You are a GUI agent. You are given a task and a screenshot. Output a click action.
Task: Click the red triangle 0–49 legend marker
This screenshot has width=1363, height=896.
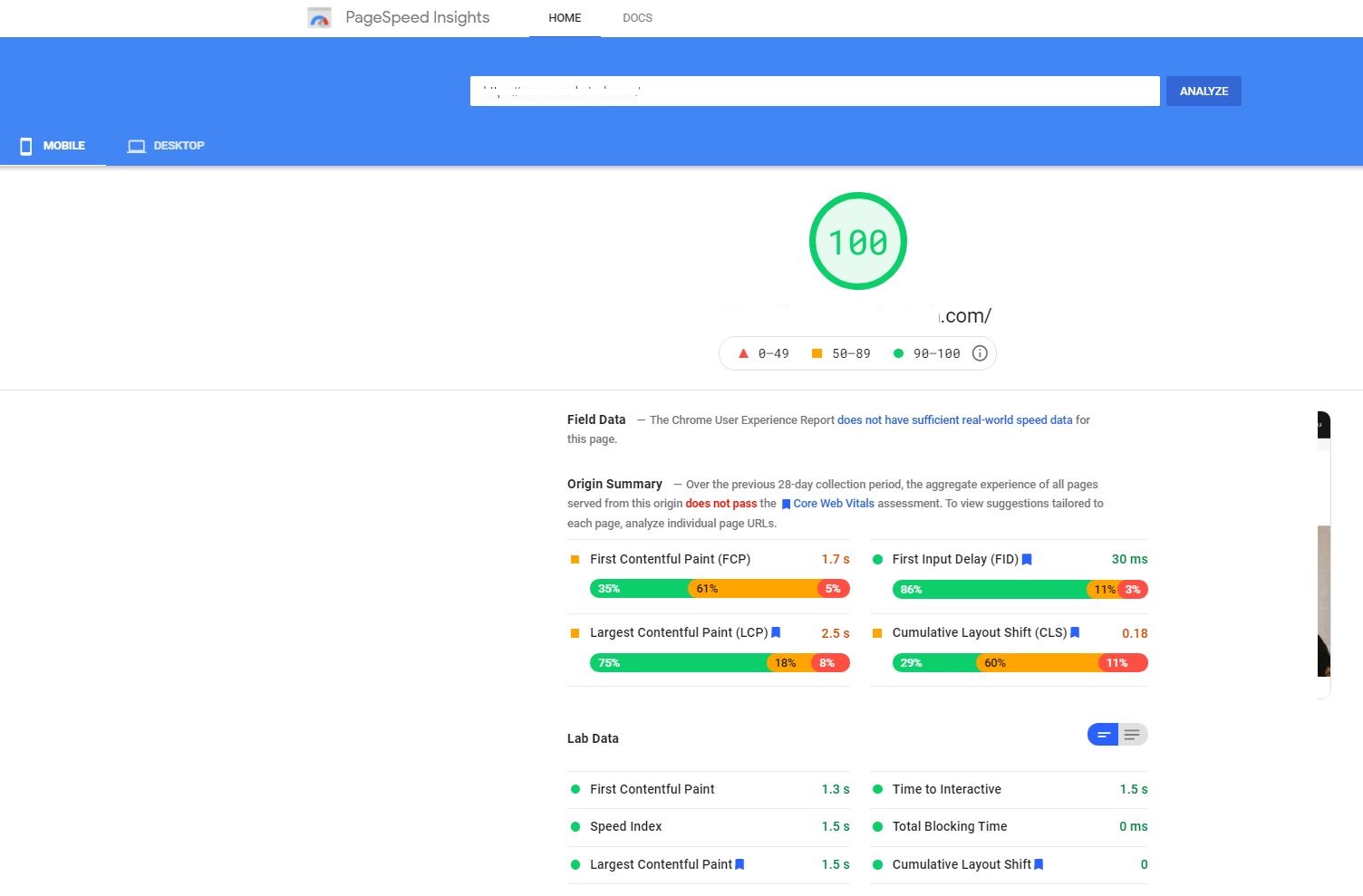tap(743, 353)
